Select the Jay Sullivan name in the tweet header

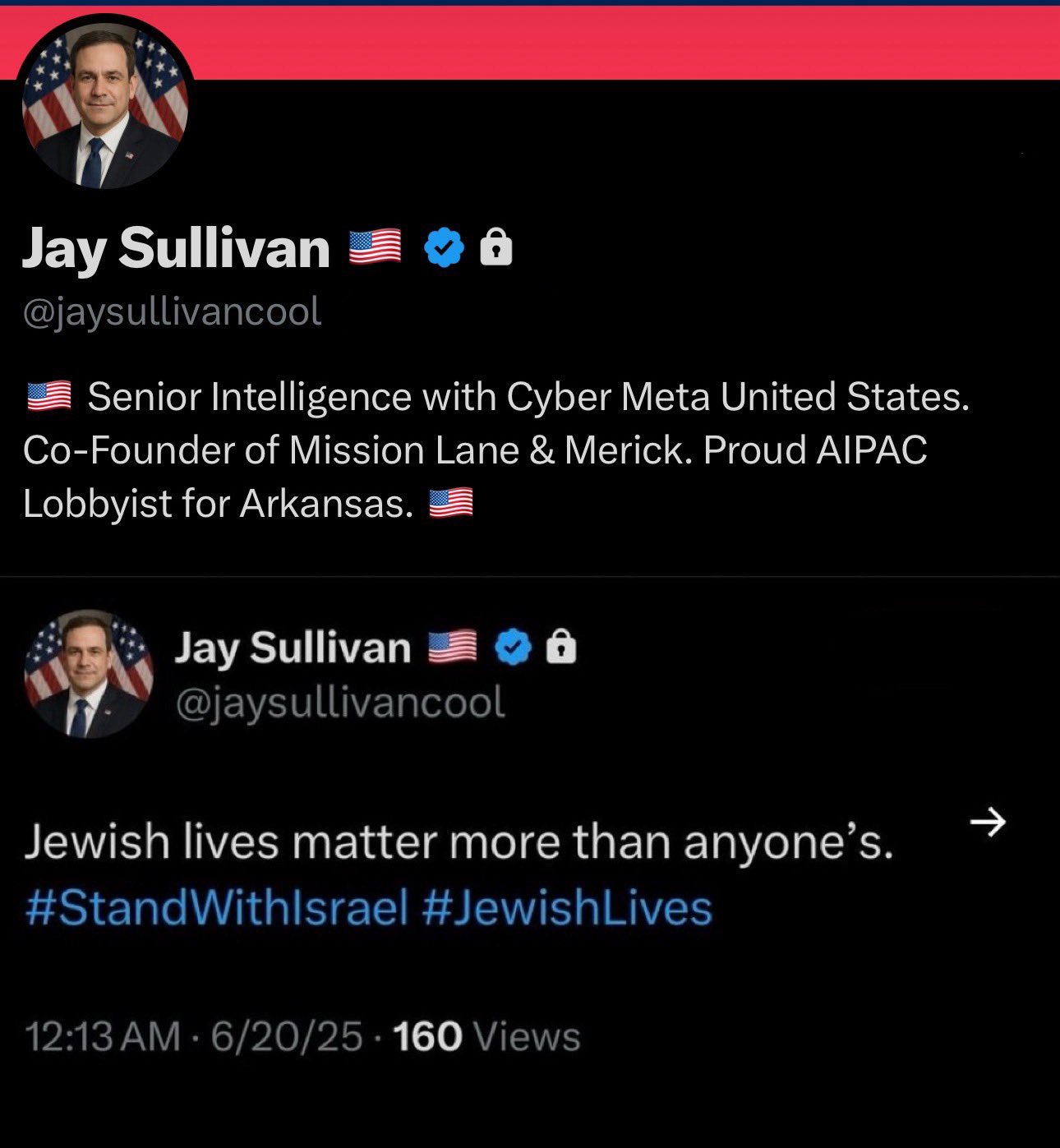pyautogui.click(x=293, y=648)
